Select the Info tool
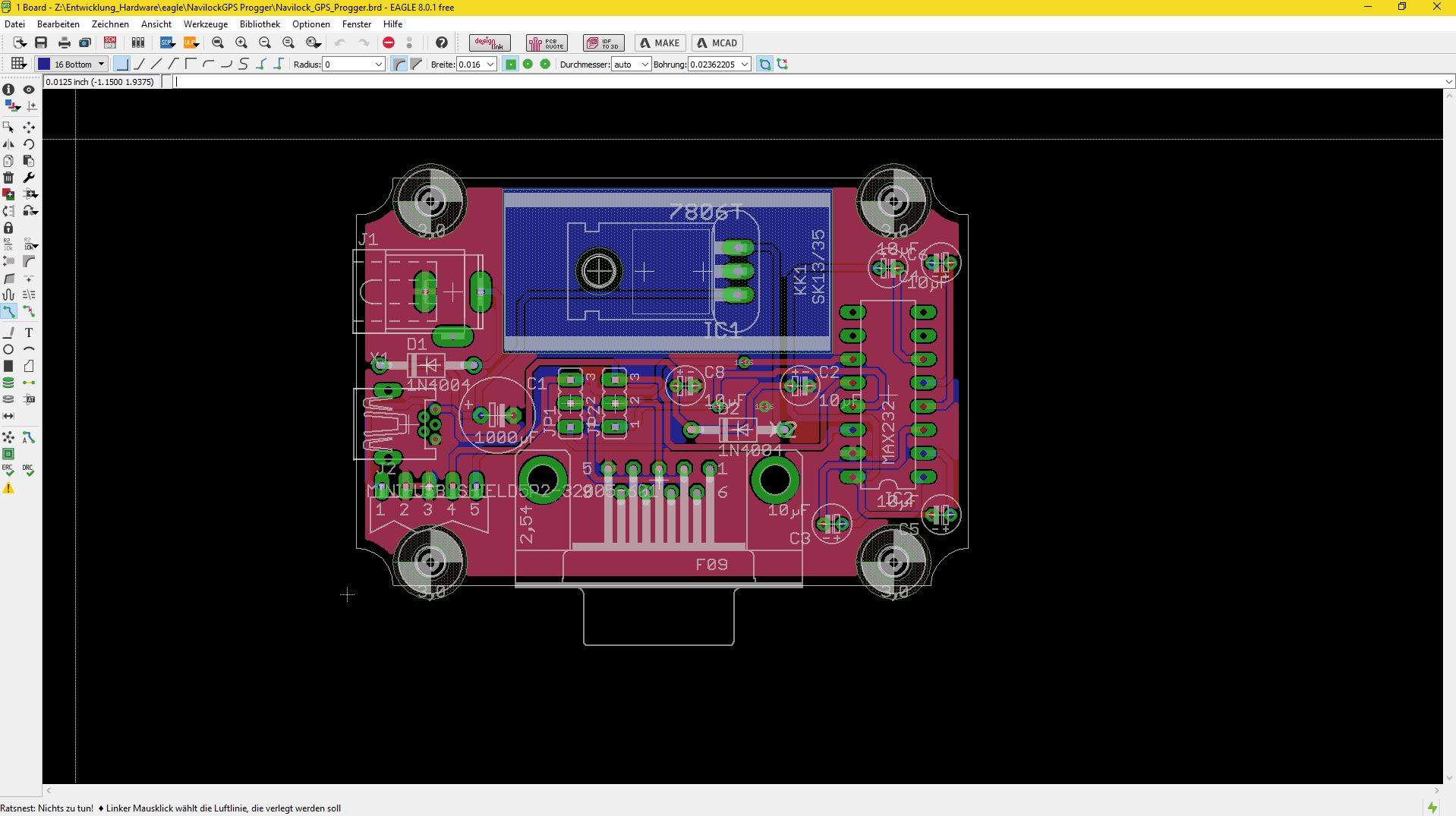This screenshot has width=1456, height=816. click(x=8, y=90)
